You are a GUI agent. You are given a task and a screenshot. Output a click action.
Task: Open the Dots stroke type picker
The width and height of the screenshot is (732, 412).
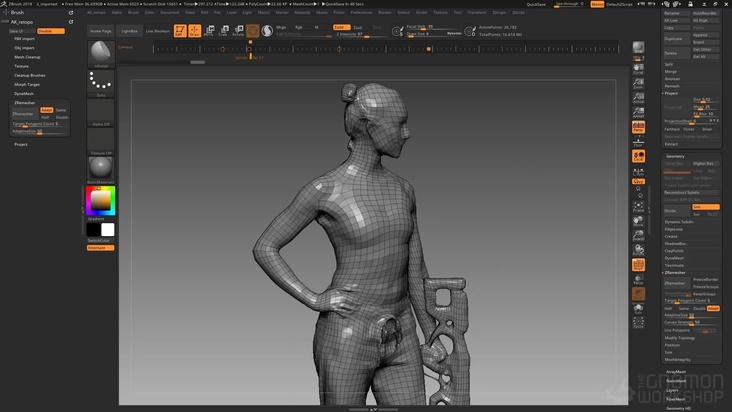point(101,83)
